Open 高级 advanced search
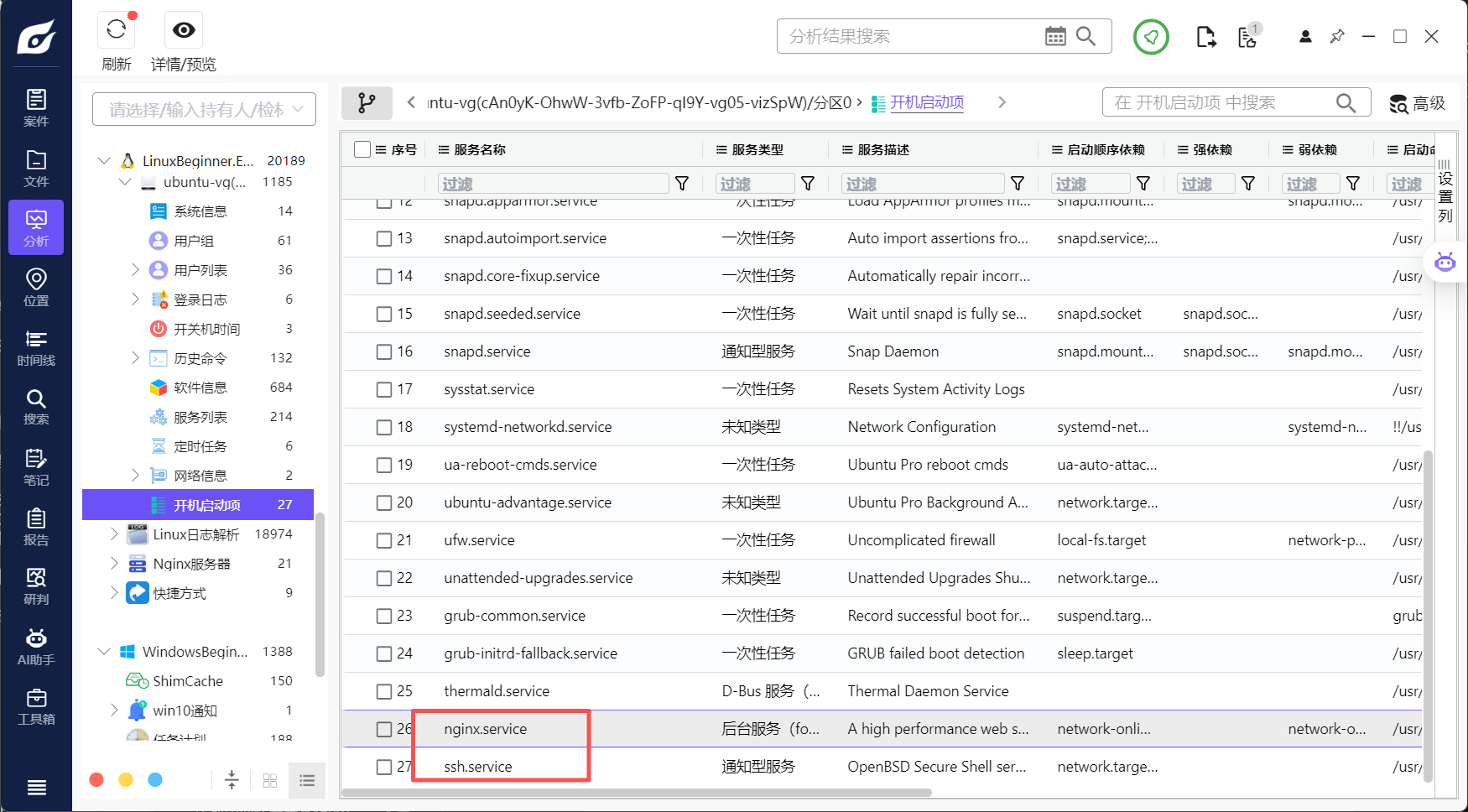The width and height of the screenshot is (1468, 812). (x=1418, y=103)
